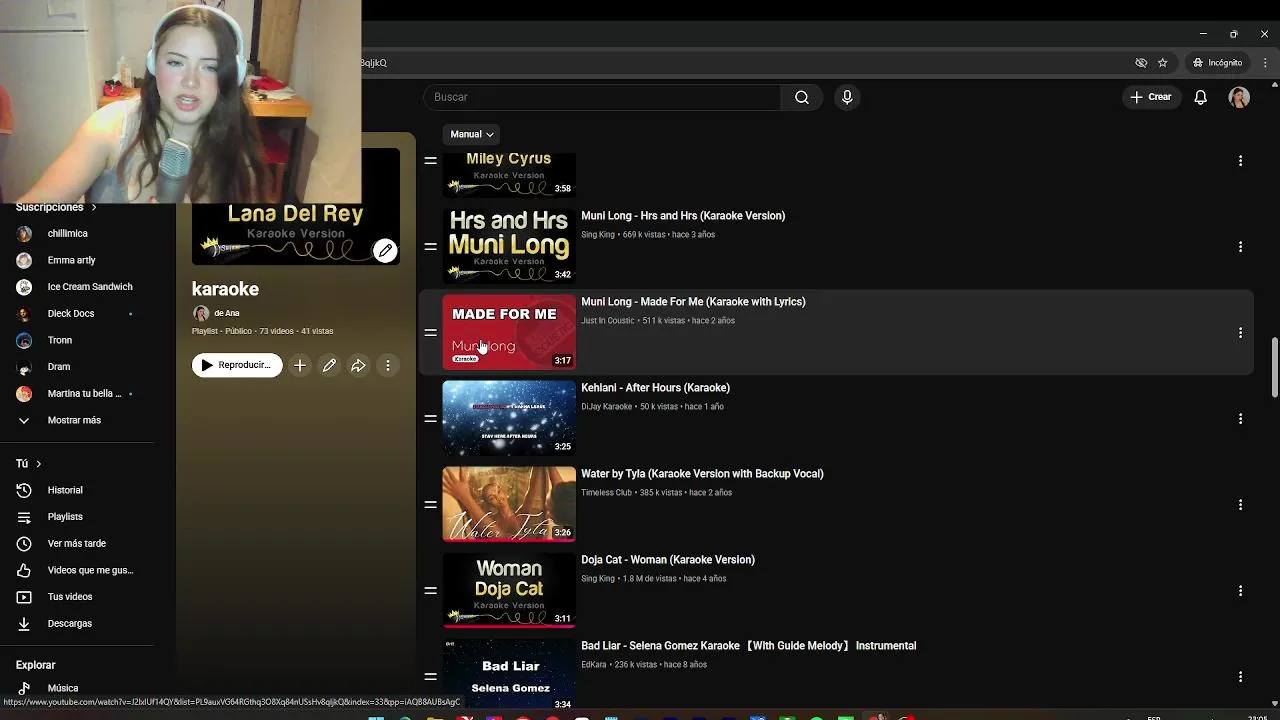This screenshot has height=720, width=1280.
Task: Open the notifications bell
Action: (1201, 97)
